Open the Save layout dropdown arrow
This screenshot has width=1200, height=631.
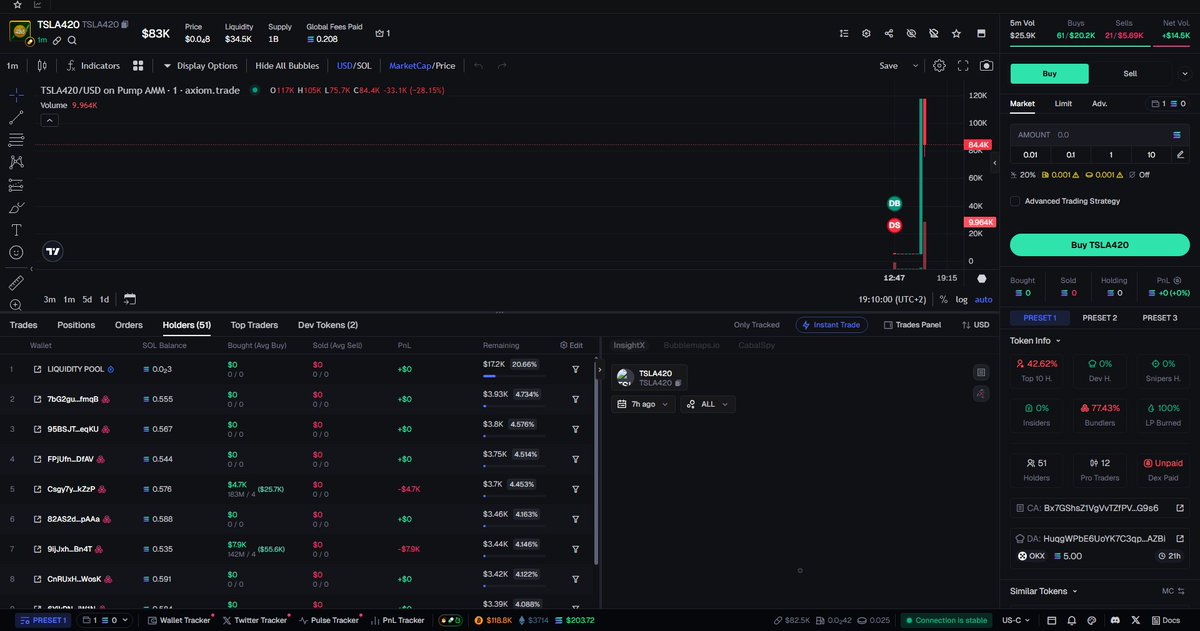tap(914, 66)
